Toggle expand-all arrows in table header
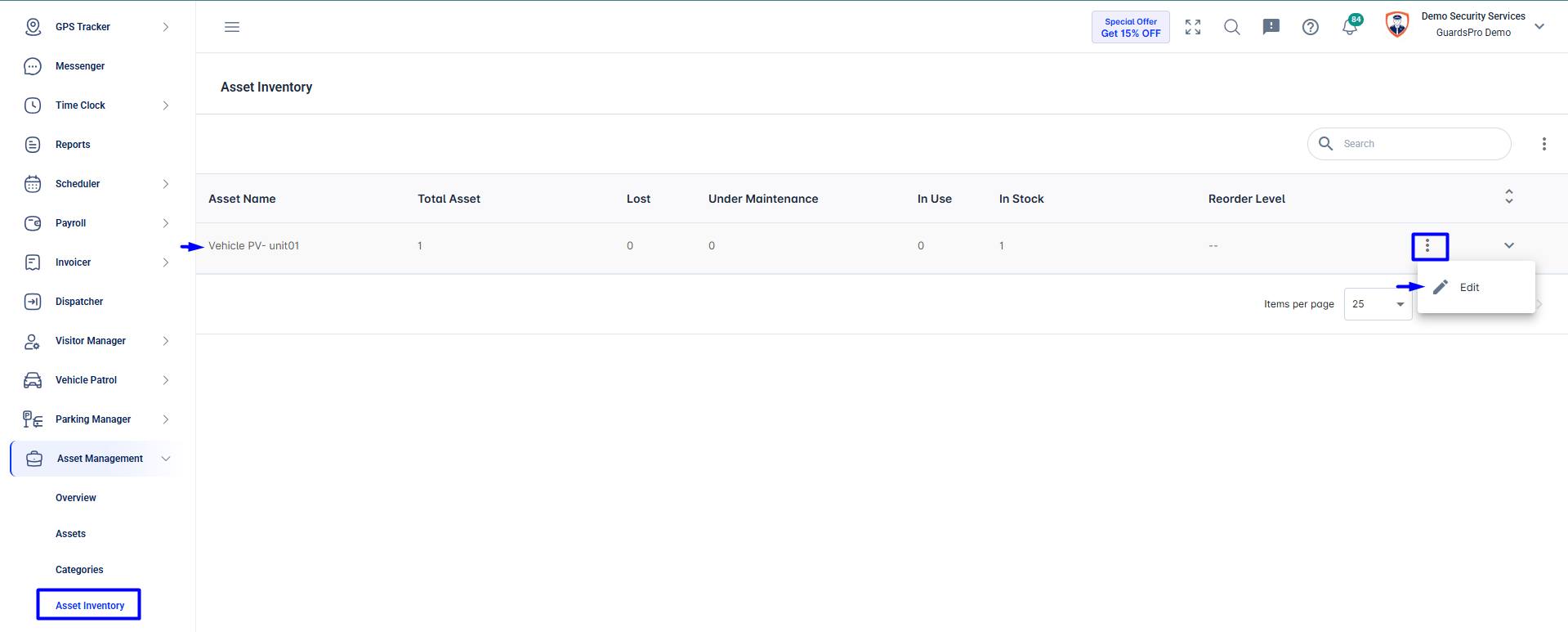This screenshot has height=632, width=1568. click(x=1509, y=196)
